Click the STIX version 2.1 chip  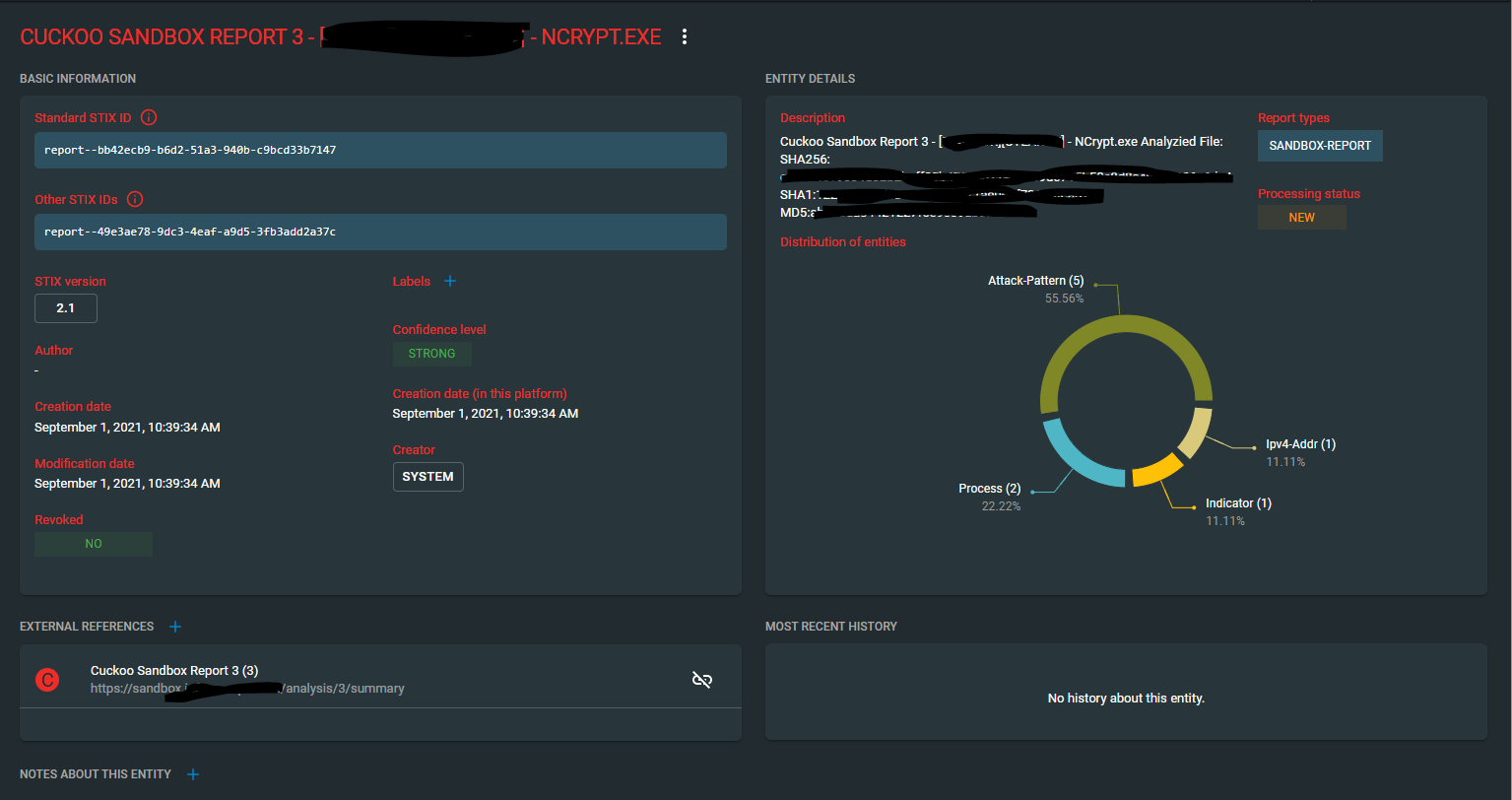(65, 307)
